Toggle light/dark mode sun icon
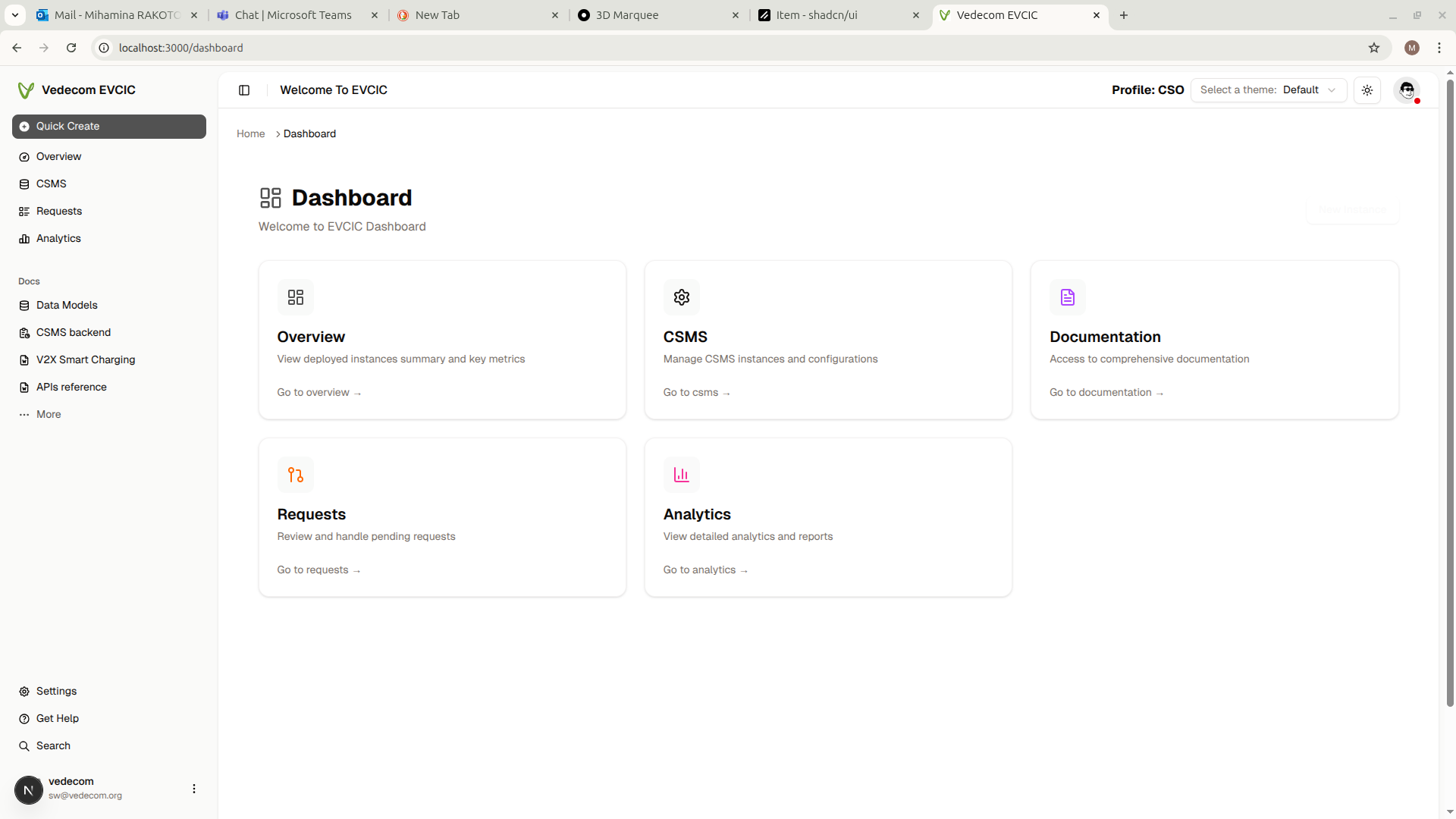The image size is (1456, 819). coord(1367,90)
